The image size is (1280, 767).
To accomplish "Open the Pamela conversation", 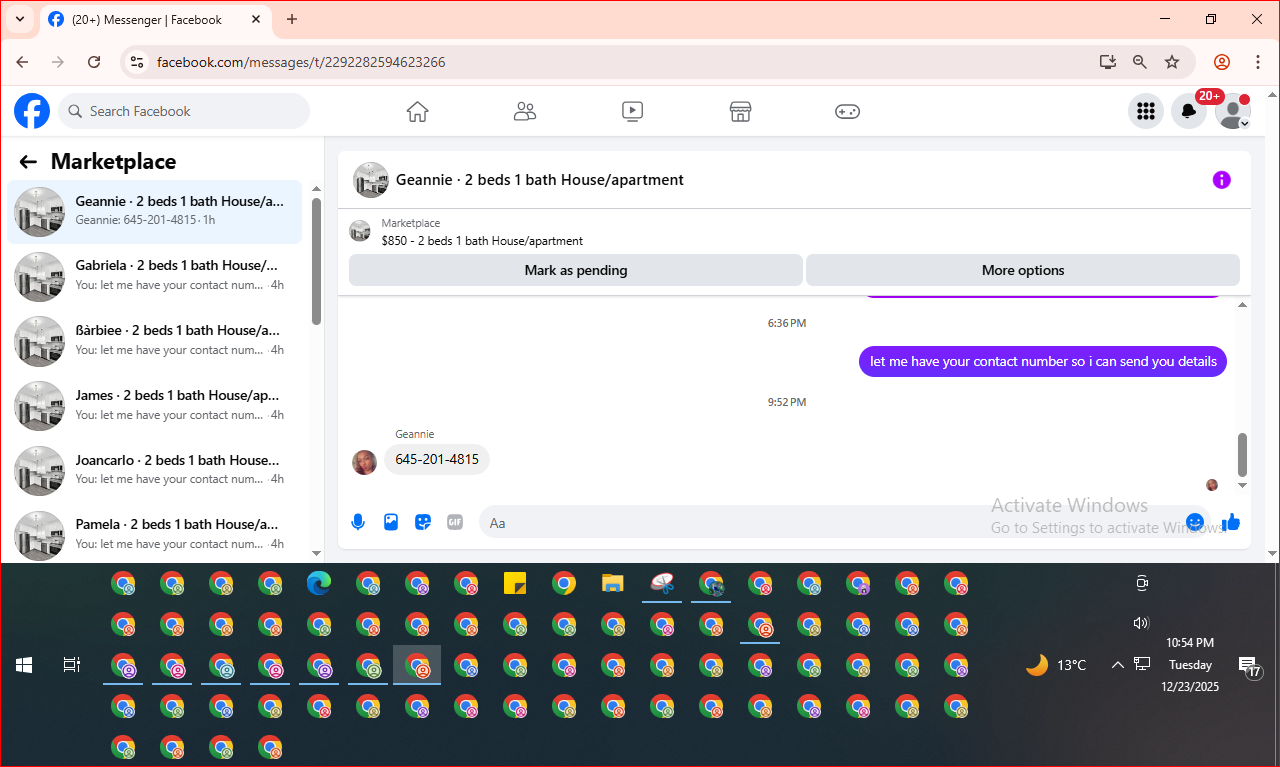I will (155, 534).
